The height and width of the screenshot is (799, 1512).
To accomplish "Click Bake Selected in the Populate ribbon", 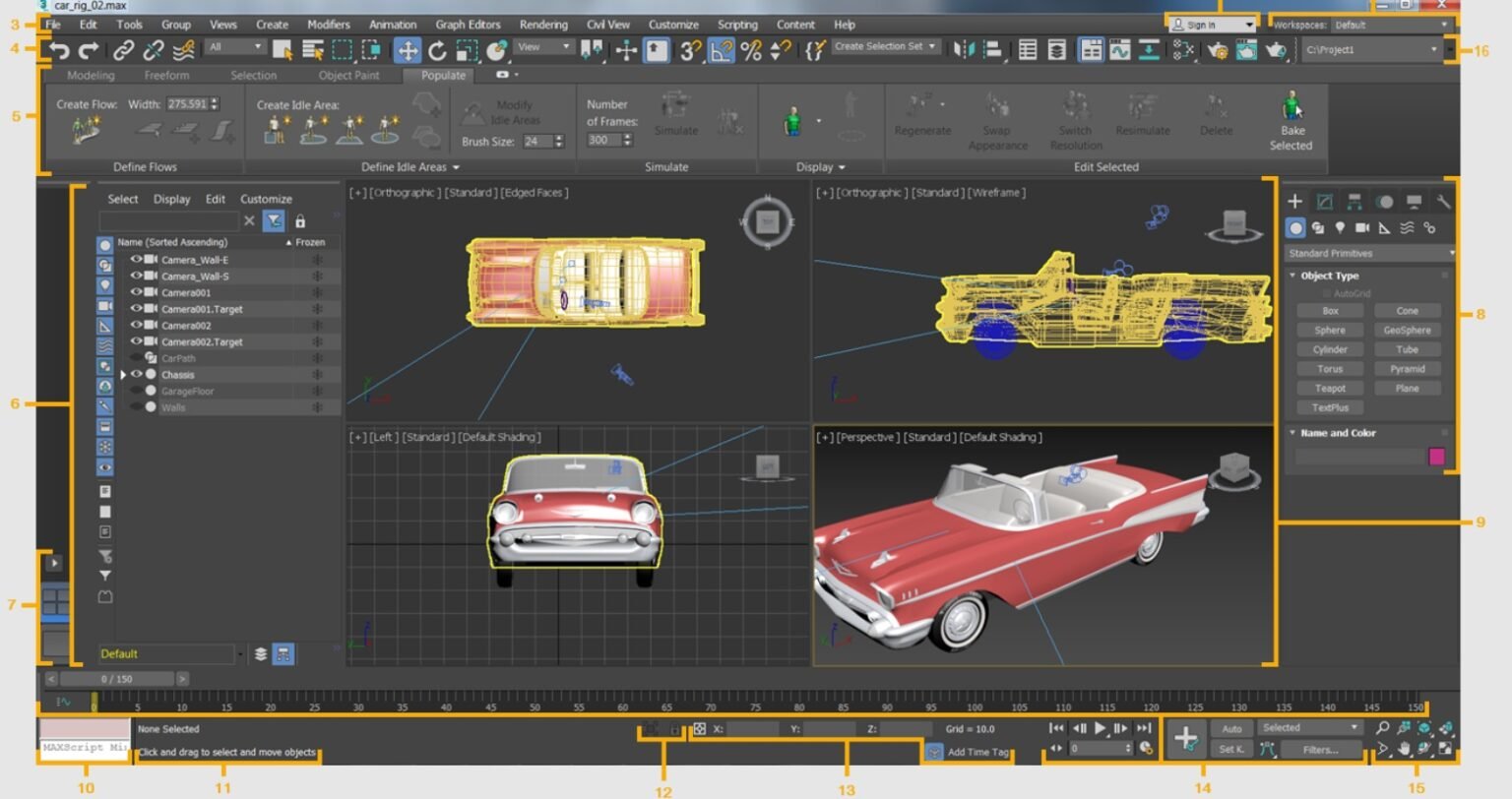I will click(1291, 118).
